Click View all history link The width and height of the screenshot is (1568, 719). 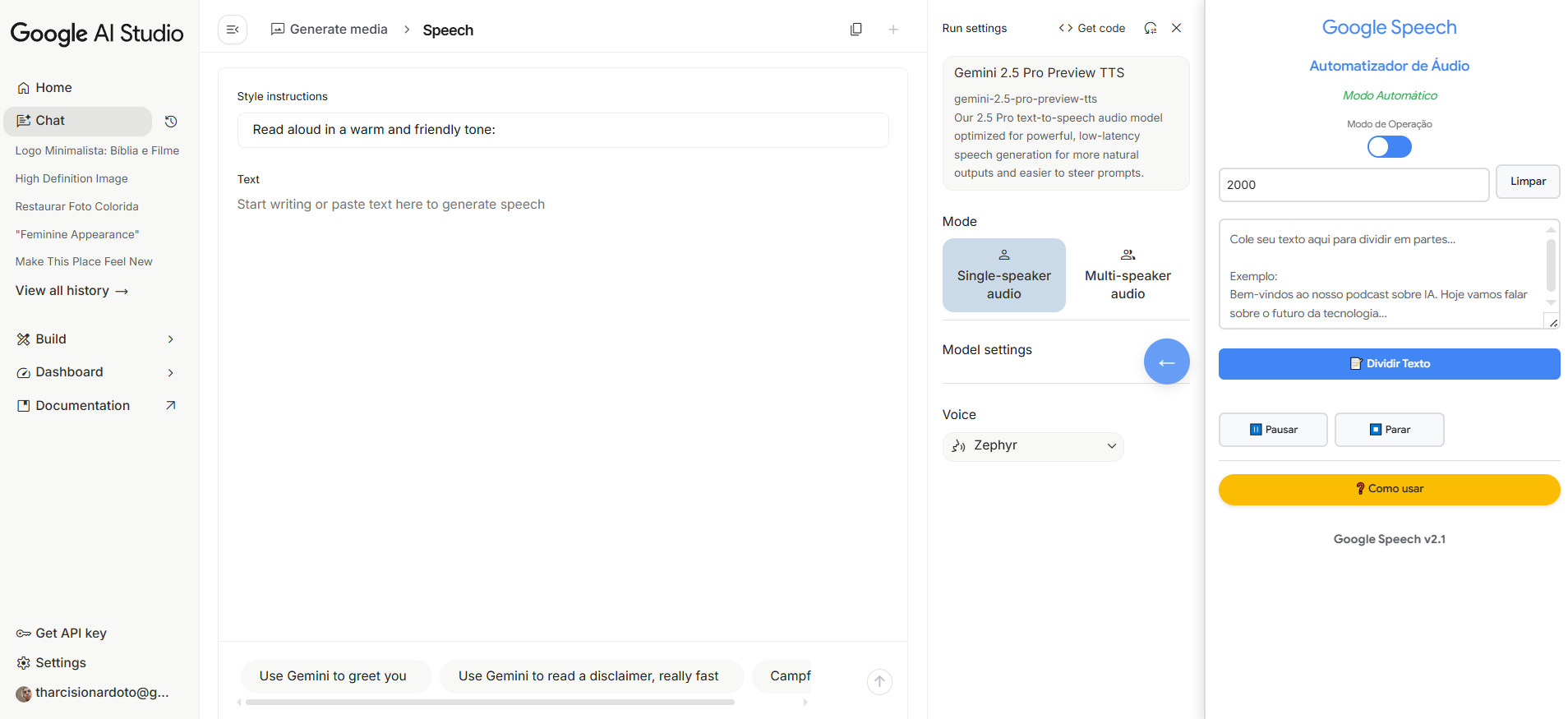tap(71, 291)
